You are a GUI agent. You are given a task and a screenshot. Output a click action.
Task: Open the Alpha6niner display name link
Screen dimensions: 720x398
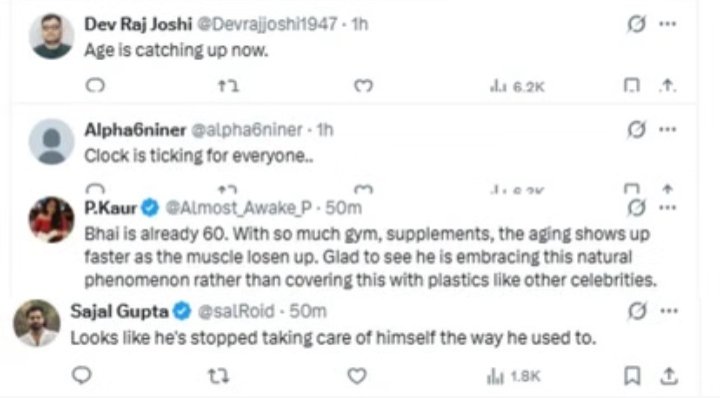tap(135, 130)
